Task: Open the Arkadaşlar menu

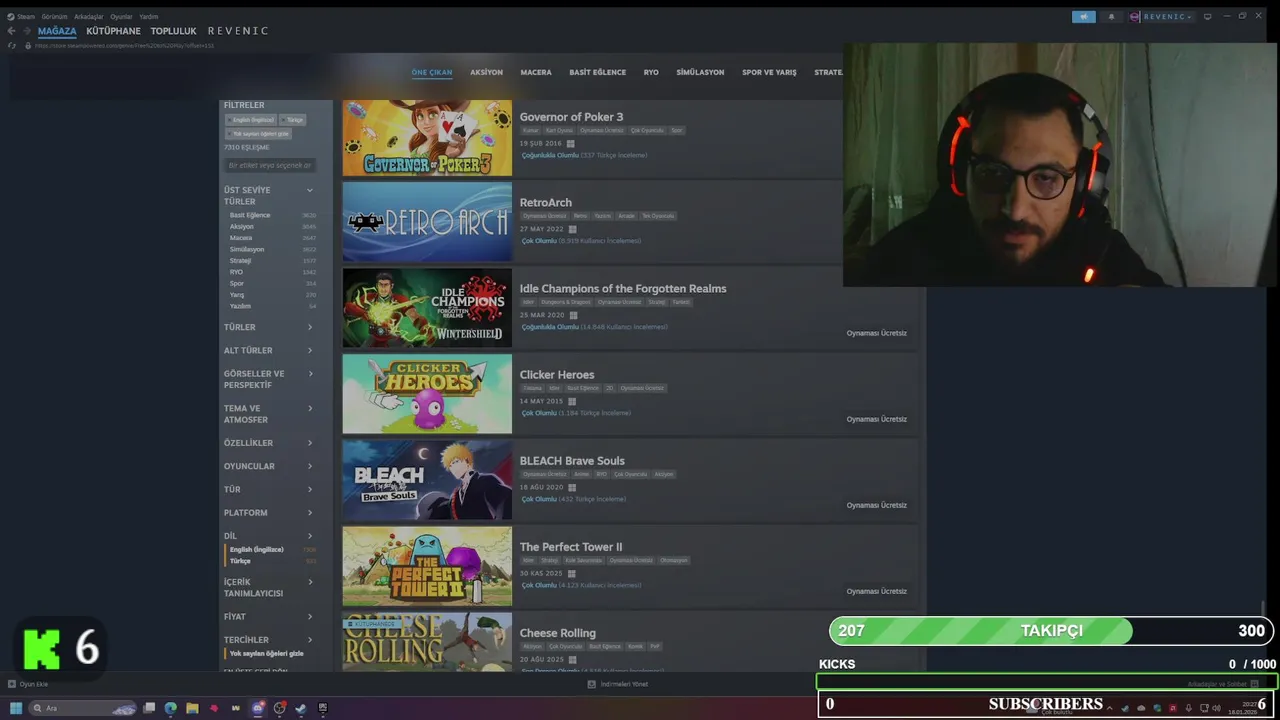Action: coord(89,17)
